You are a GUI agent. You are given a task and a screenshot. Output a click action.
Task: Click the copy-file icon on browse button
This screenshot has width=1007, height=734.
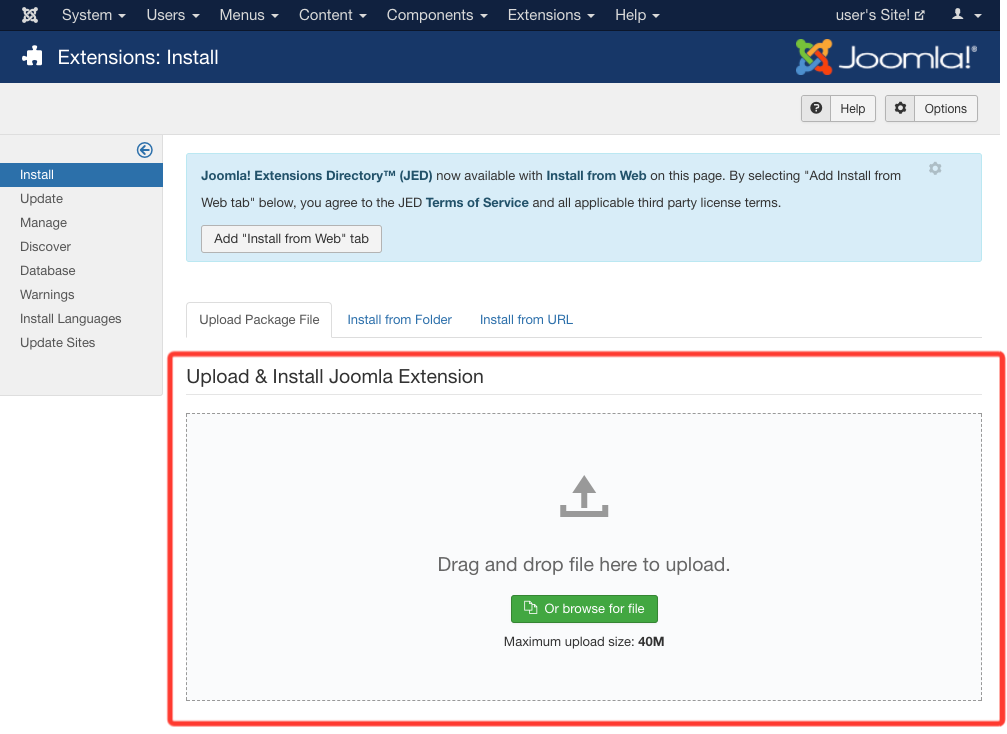point(530,607)
